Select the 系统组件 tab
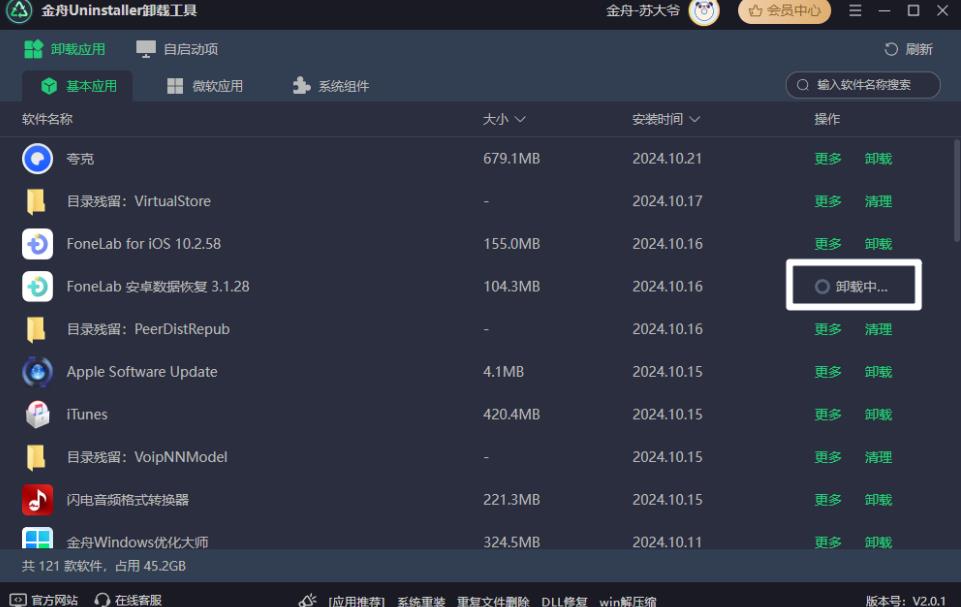The width and height of the screenshot is (961, 607). 331,86
